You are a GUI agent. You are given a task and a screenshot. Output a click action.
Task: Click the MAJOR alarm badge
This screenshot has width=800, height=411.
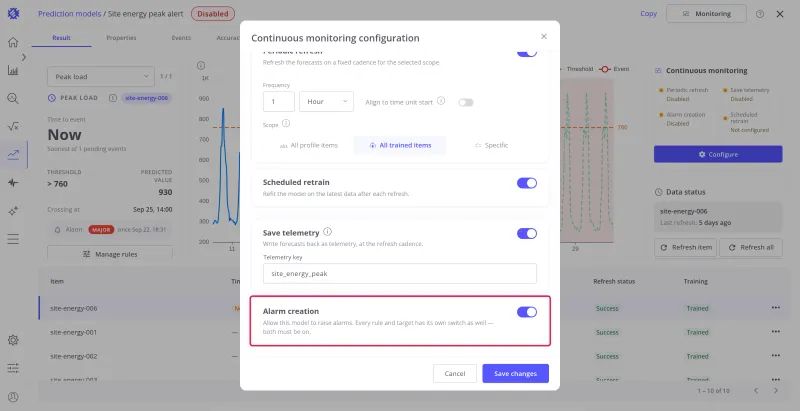(x=101, y=230)
